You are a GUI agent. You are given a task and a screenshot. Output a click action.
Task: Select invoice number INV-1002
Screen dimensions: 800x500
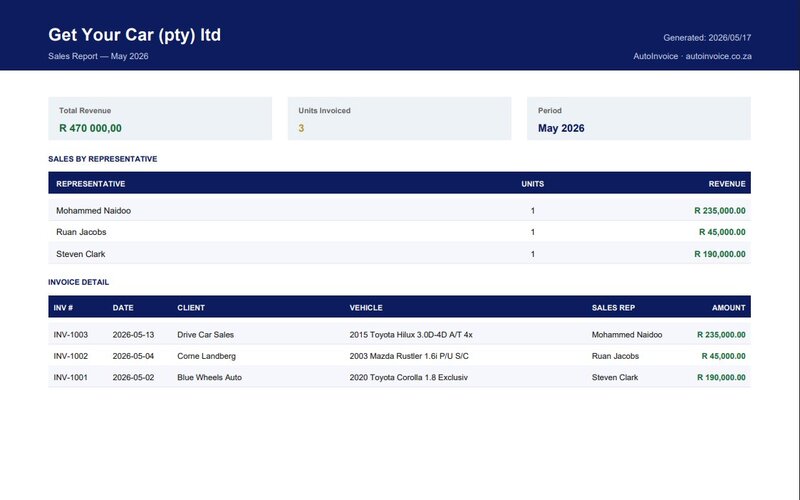(70, 356)
